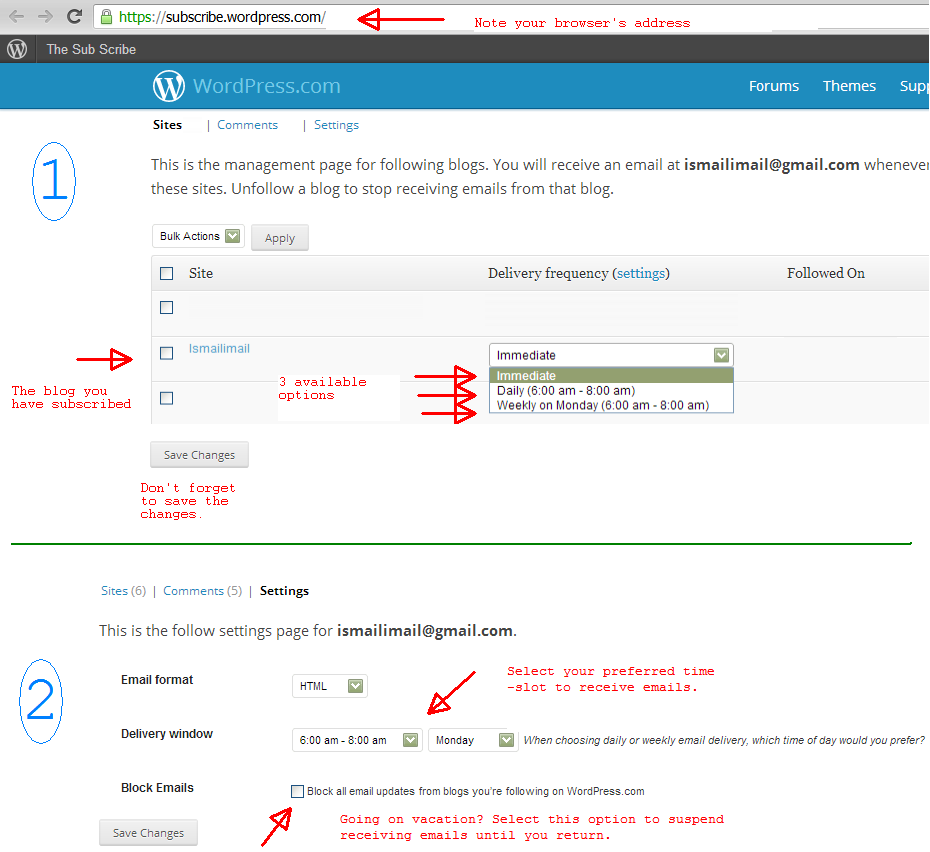The image size is (930, 852).
Task: Expand the Email format HTML dropdown
Action: point(330,686)
